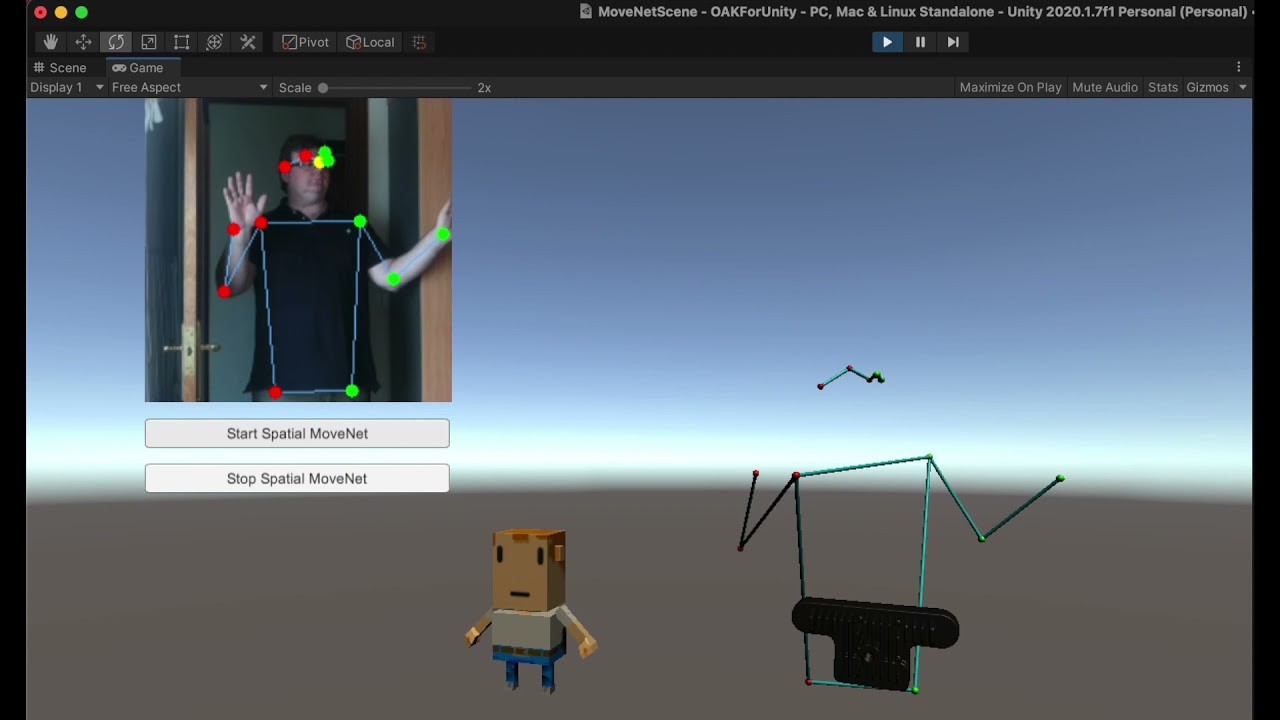This screenshot has height=720, width=1280.
Task: Toggle the Local handle rotation
Action: 370,42
